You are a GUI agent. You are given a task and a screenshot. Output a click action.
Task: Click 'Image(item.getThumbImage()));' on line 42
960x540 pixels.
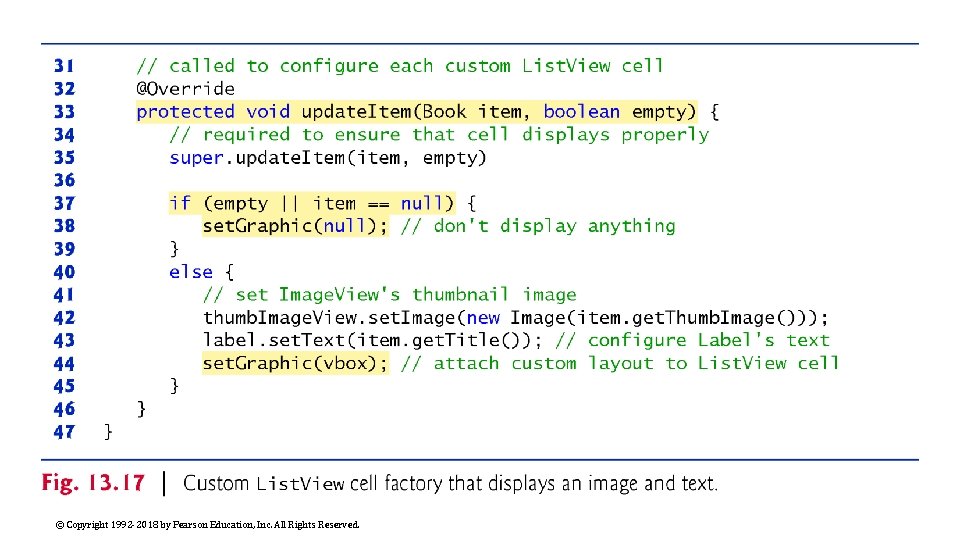point(669,318)
